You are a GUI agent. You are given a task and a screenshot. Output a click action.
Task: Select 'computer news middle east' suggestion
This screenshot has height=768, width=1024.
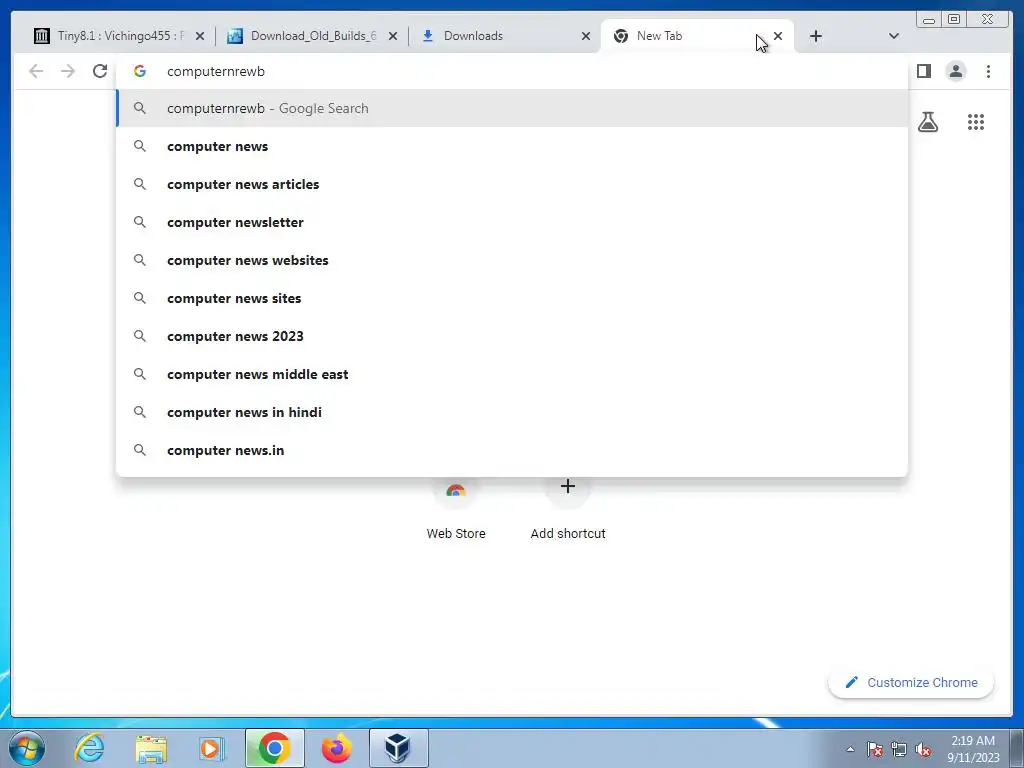pos(512,374)
